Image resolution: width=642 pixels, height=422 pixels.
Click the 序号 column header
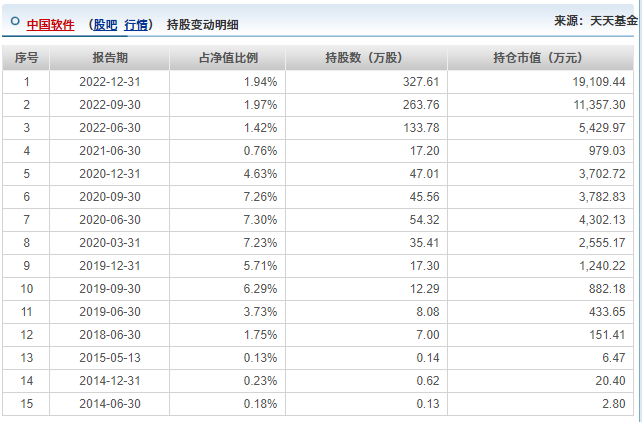[x=26, y=57]
